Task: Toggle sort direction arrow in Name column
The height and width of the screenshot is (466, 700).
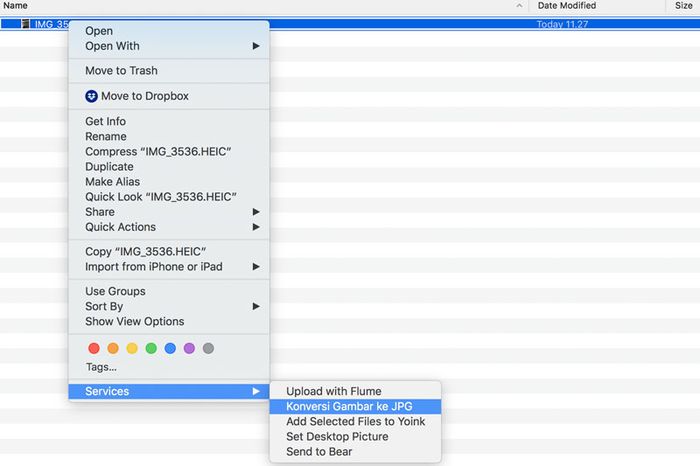Action: 519,6
